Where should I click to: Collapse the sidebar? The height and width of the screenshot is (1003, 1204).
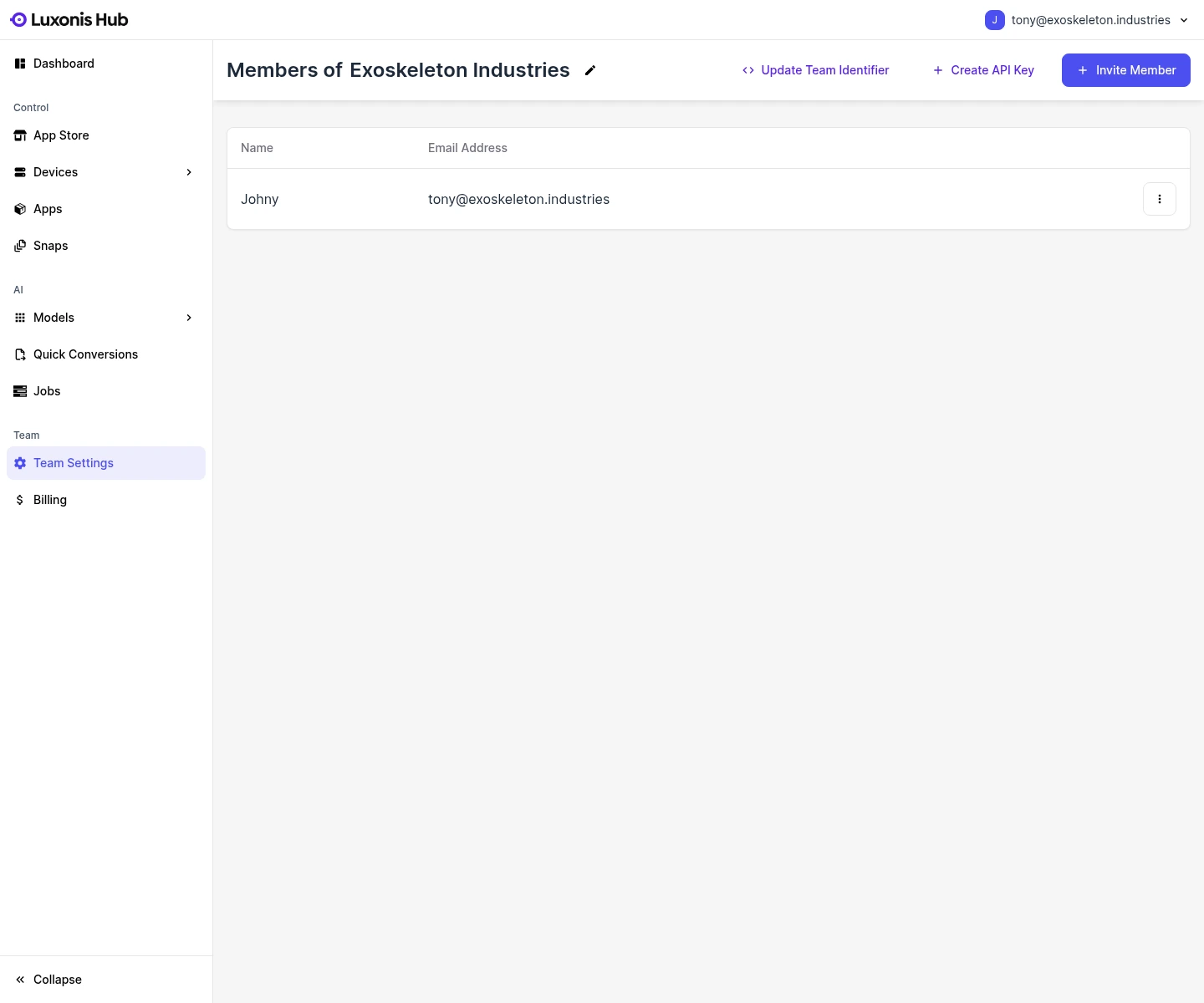pyautogui.click(x=48, y=979)
